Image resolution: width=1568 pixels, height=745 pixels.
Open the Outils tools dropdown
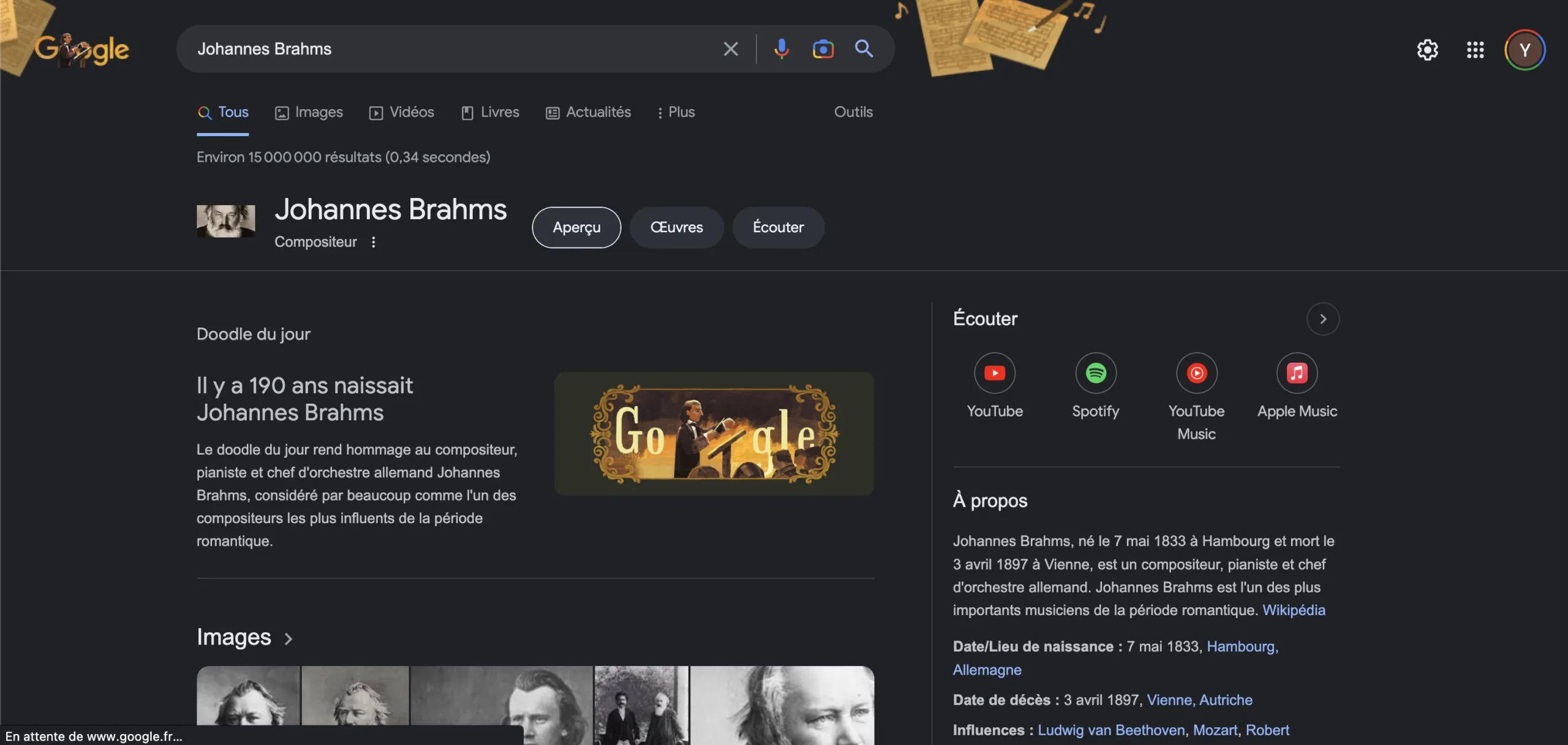[x=853, y=112]
